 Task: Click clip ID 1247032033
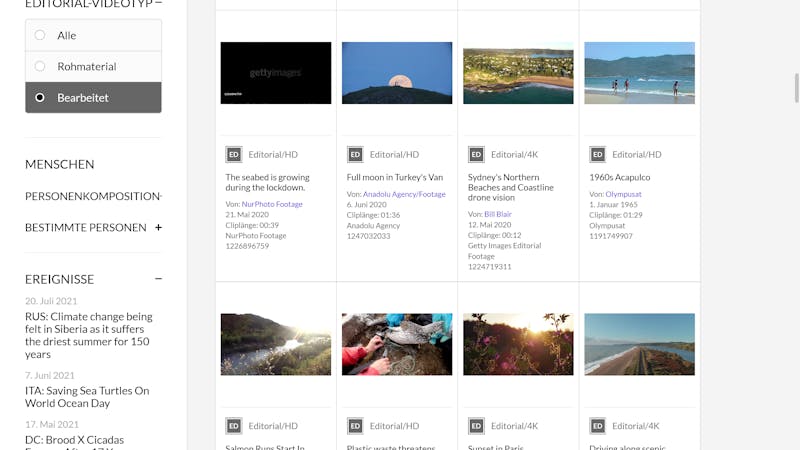pos(368,236)
